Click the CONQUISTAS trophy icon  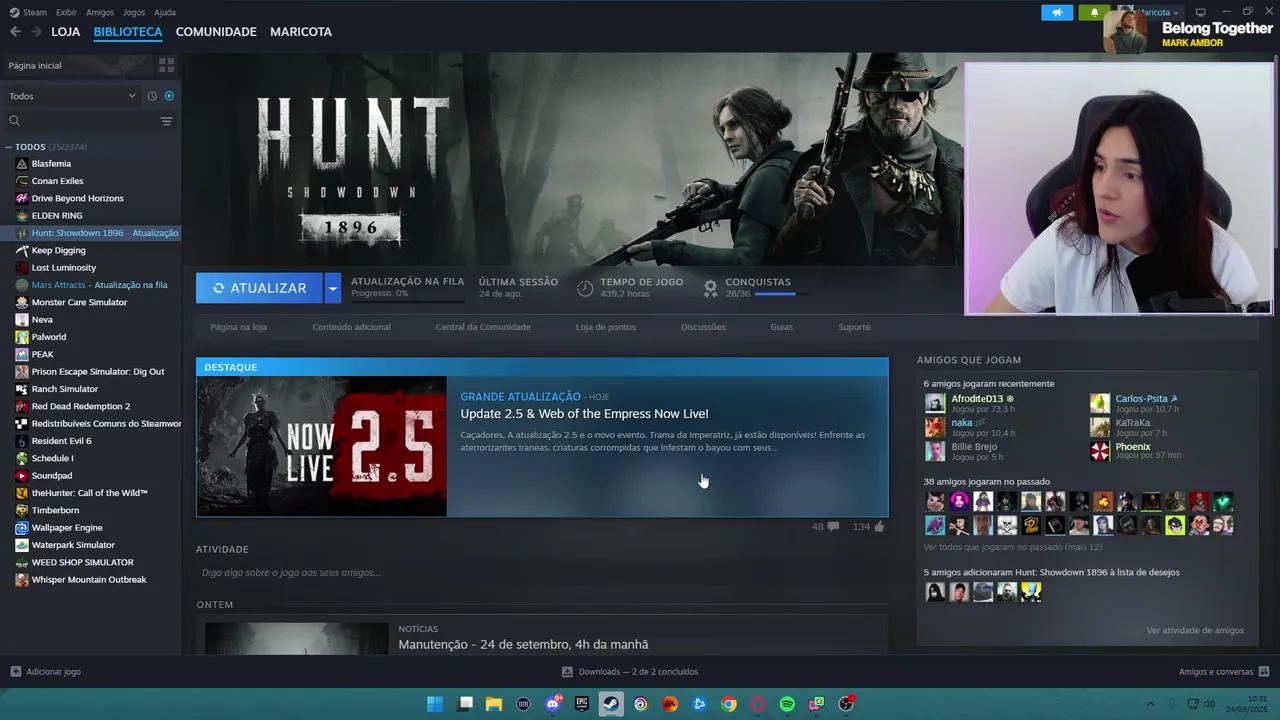point(710,288)
